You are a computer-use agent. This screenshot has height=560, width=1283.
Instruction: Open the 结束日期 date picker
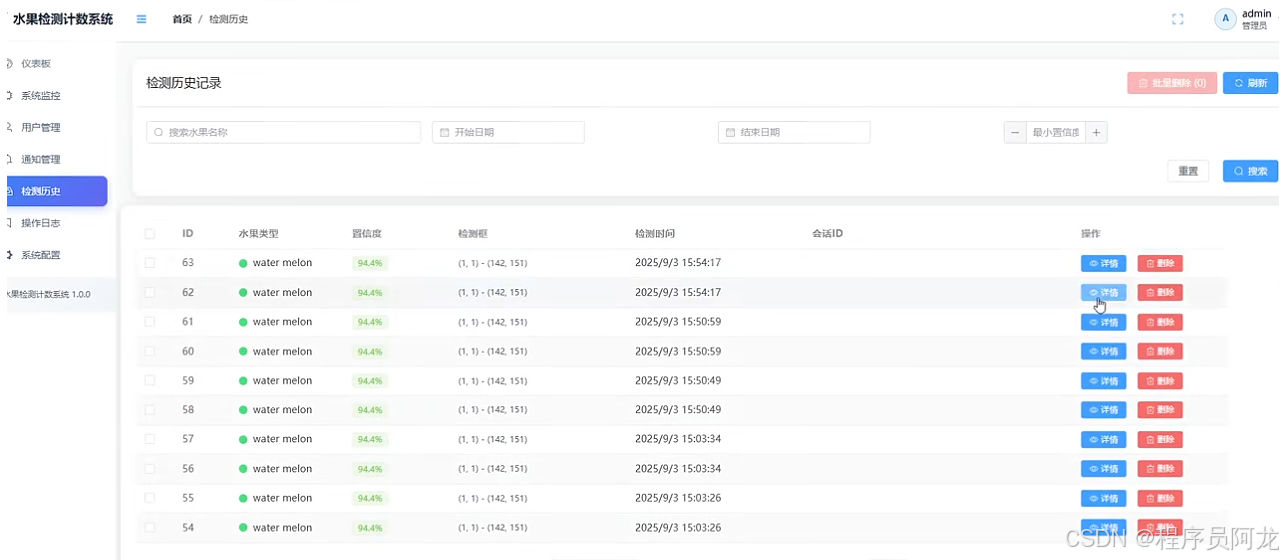(x=794, y=132)
